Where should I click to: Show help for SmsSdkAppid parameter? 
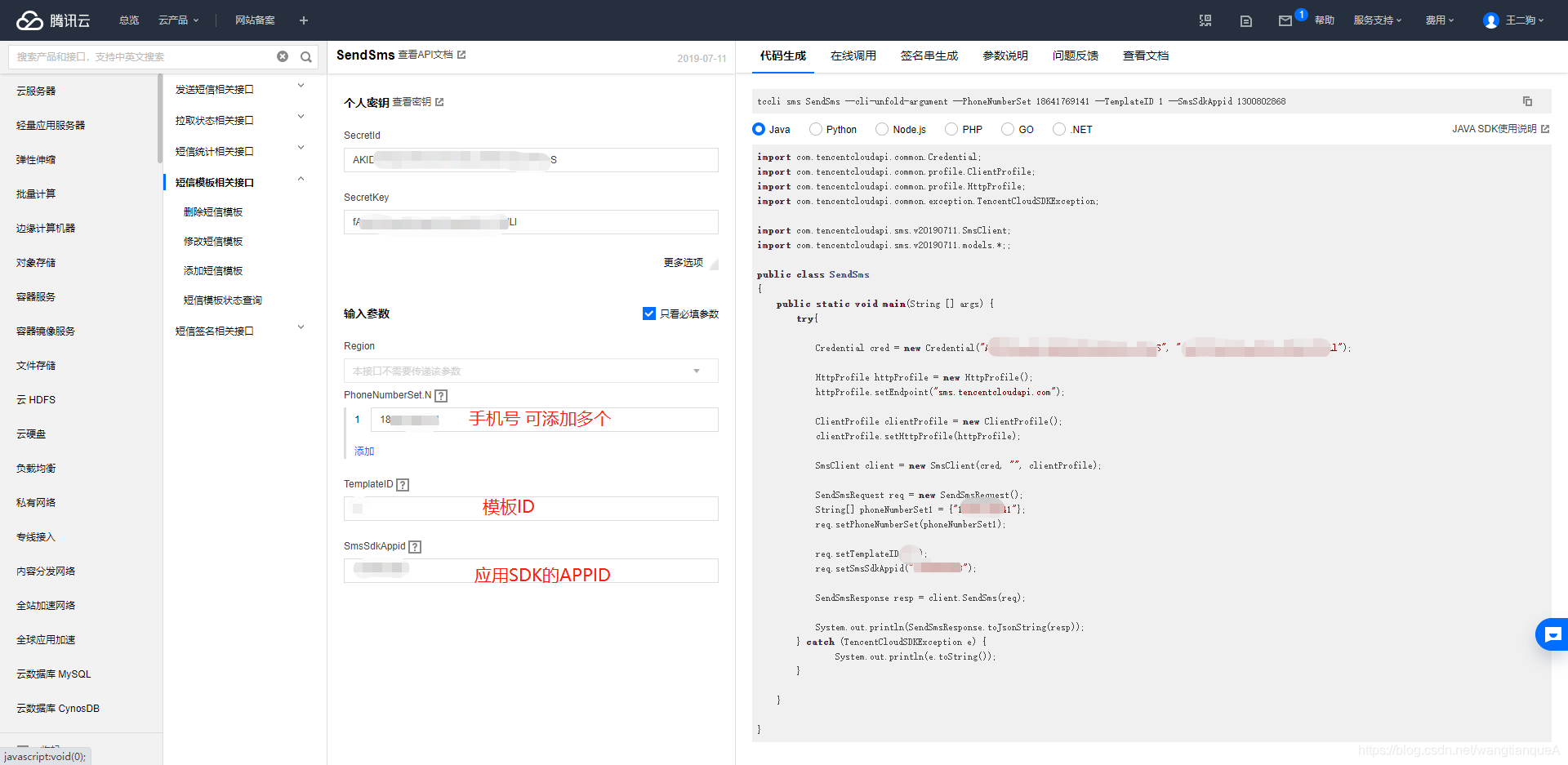pos(415,547)
